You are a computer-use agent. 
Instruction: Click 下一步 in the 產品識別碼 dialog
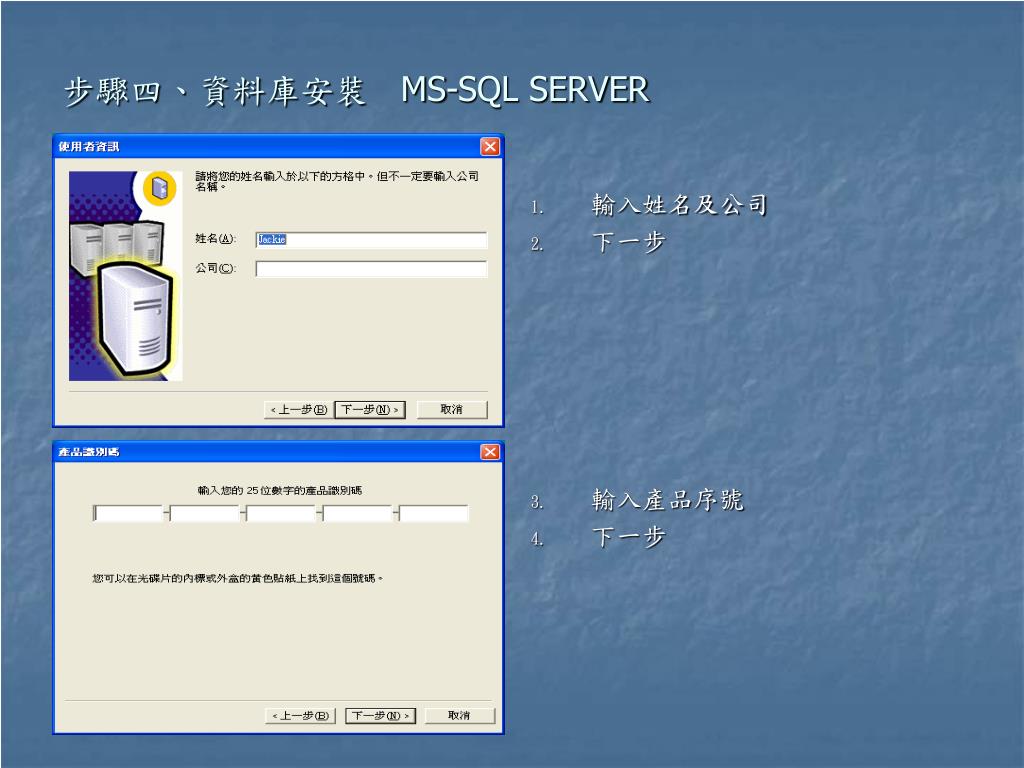tap(380, 716)
